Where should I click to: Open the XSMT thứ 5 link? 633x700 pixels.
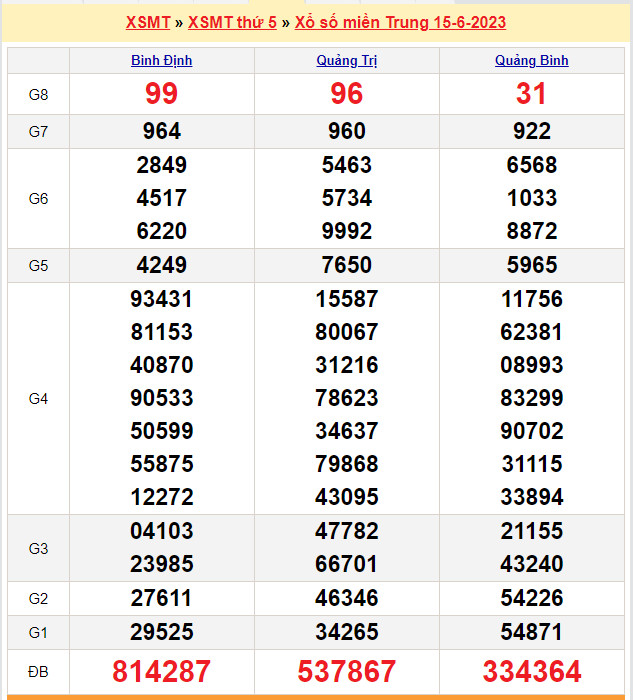click(x=232, y=22)
